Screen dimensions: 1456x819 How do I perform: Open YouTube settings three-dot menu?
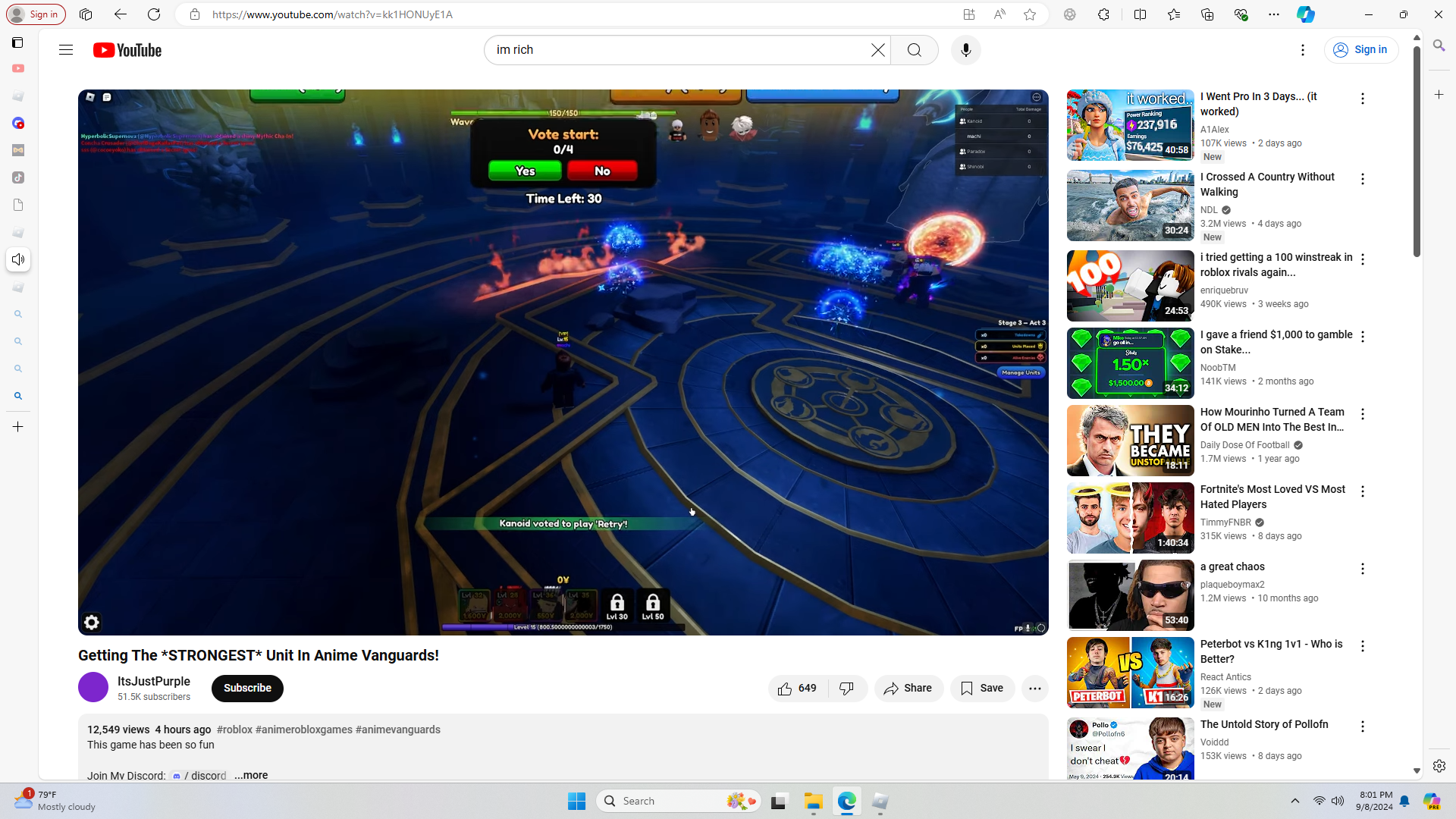(1302, 50)
